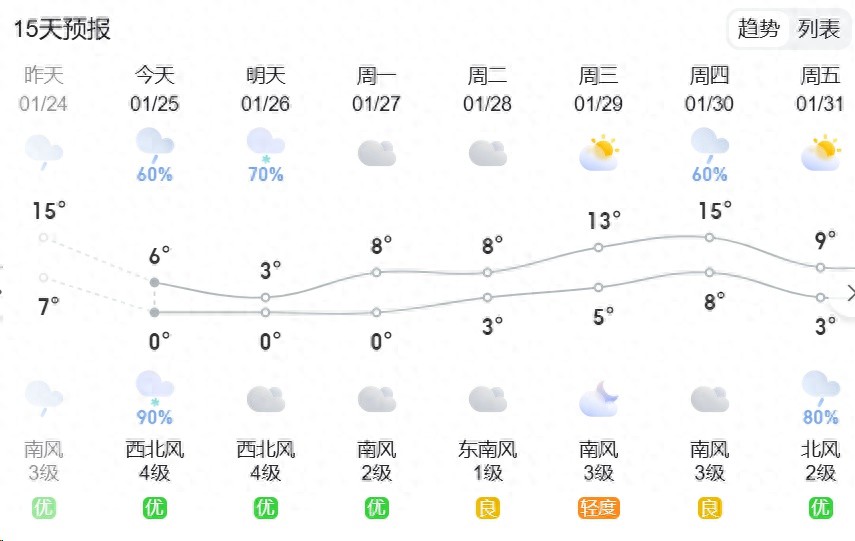Click the 周三 daytime partly sunny icon
The width and height of the screenshot is (855, 541).
(x=598, y=152)
